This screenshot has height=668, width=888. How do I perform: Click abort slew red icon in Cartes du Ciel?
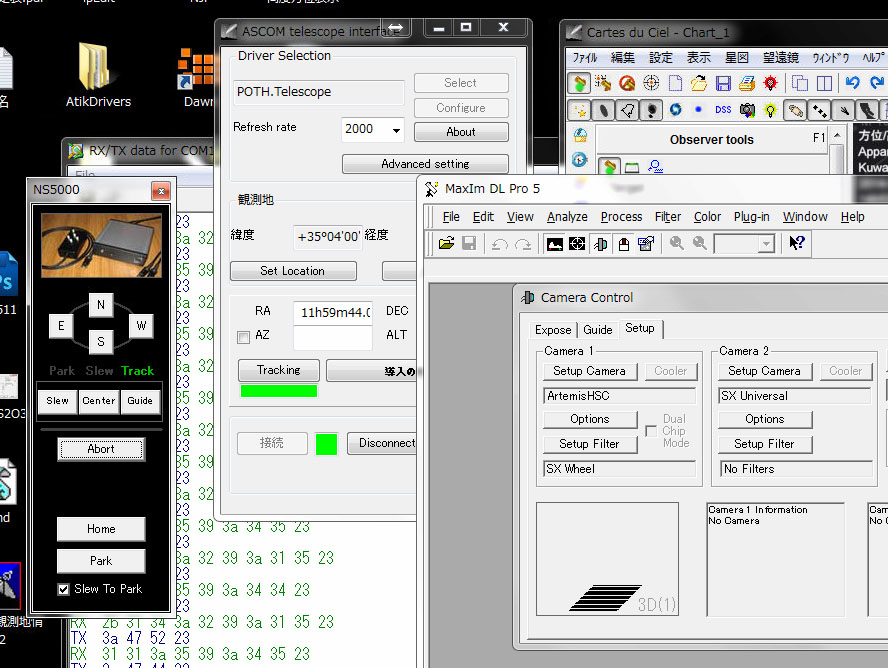click(627, 84)
